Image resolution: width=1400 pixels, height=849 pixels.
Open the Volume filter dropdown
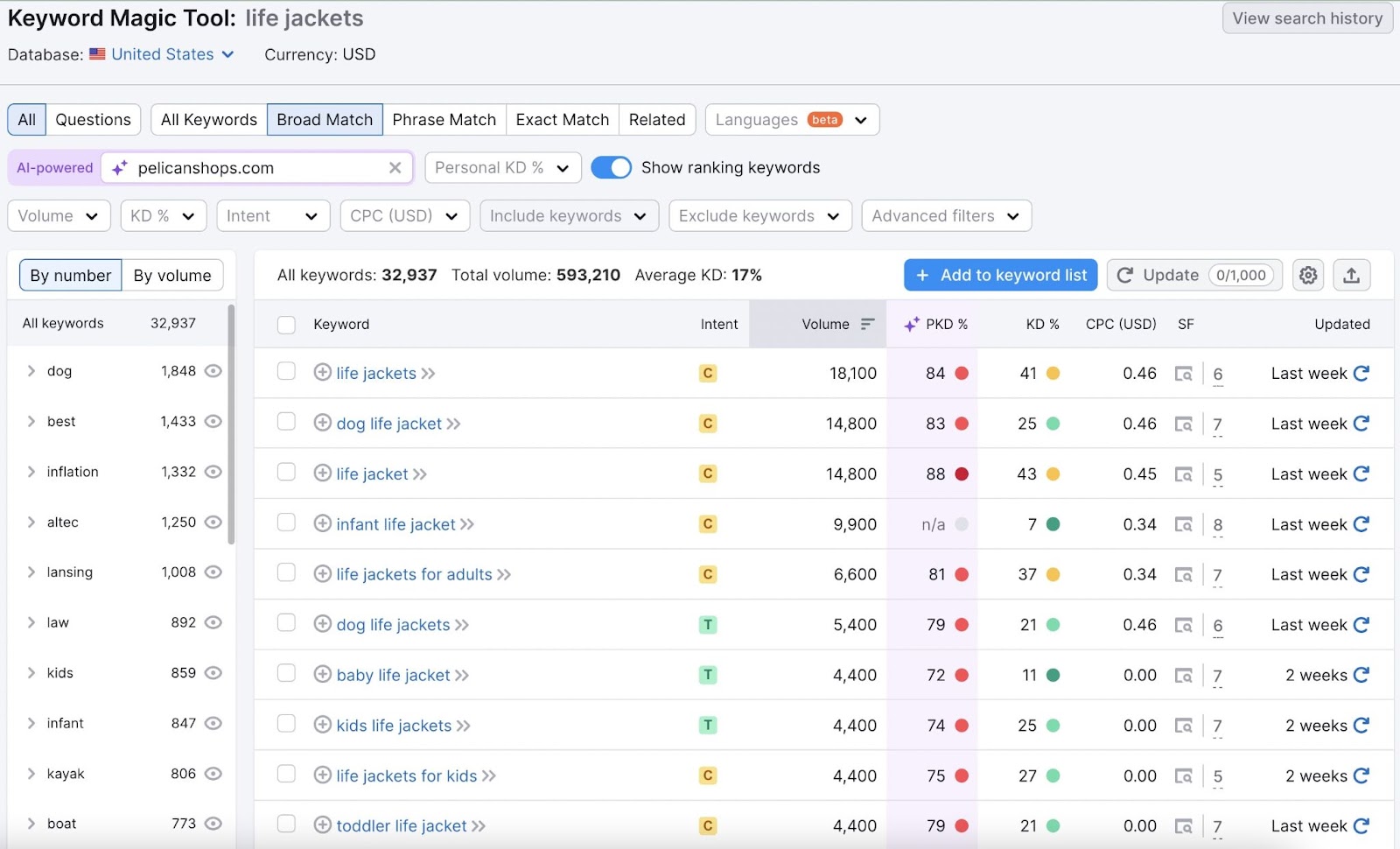click(59, 215)
